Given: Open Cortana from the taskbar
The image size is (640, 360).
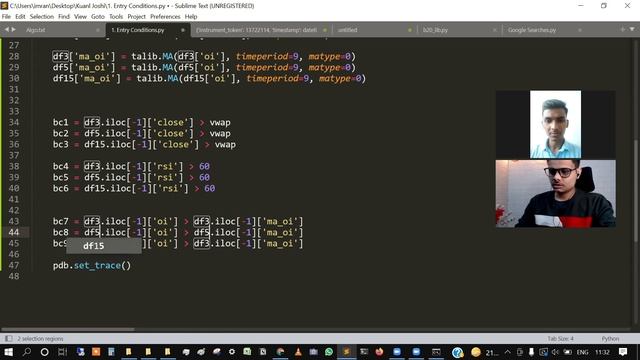Looking at the screenshot, I should click(x=44, y=352).
